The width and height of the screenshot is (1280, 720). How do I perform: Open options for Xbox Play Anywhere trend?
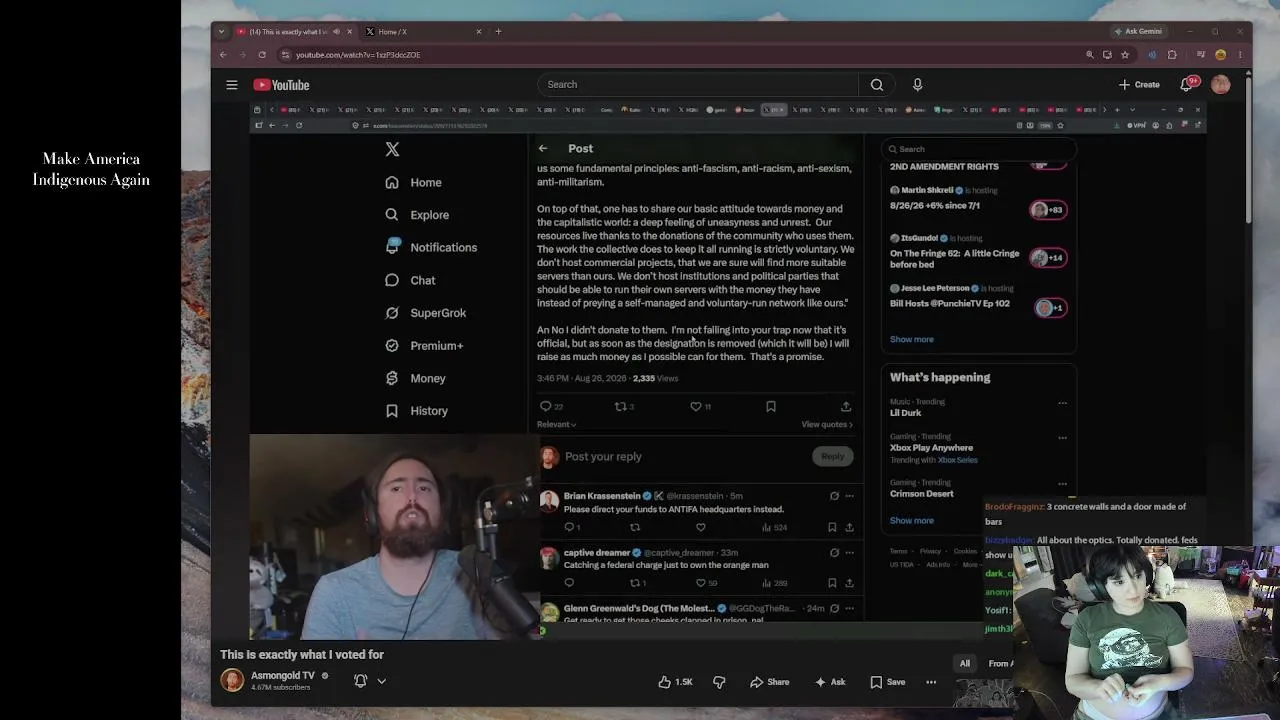1062,437
